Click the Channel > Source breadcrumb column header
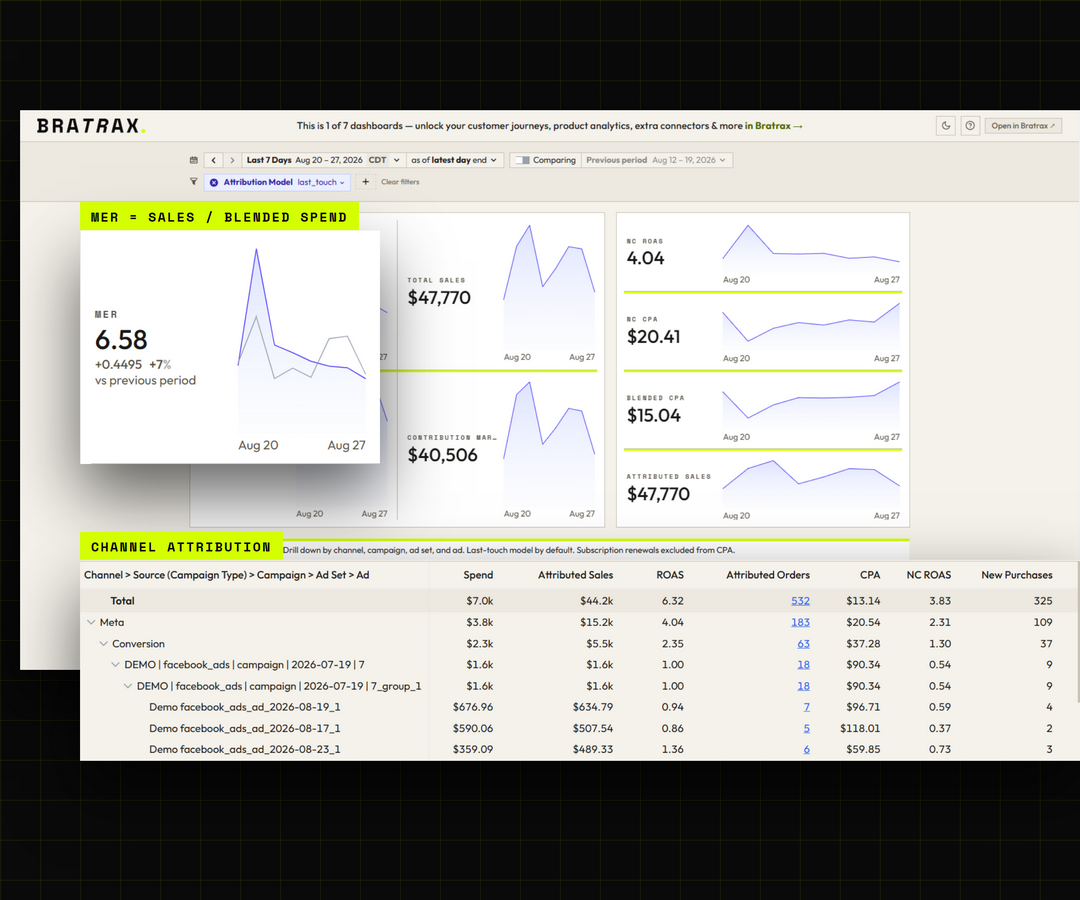 click(227, 575)
